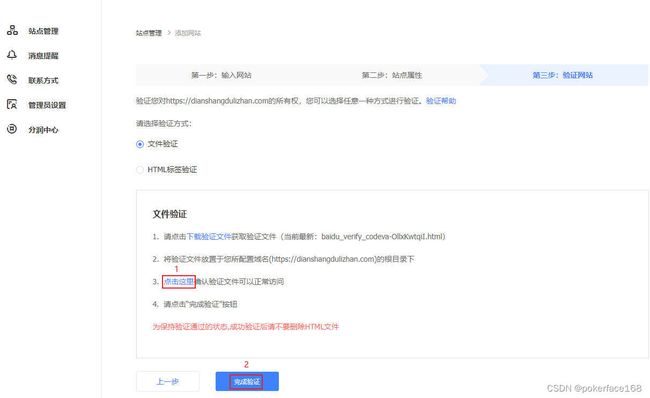Click step 第三步: 验证网站
This screenshot has width=650, height=398.
563,75
